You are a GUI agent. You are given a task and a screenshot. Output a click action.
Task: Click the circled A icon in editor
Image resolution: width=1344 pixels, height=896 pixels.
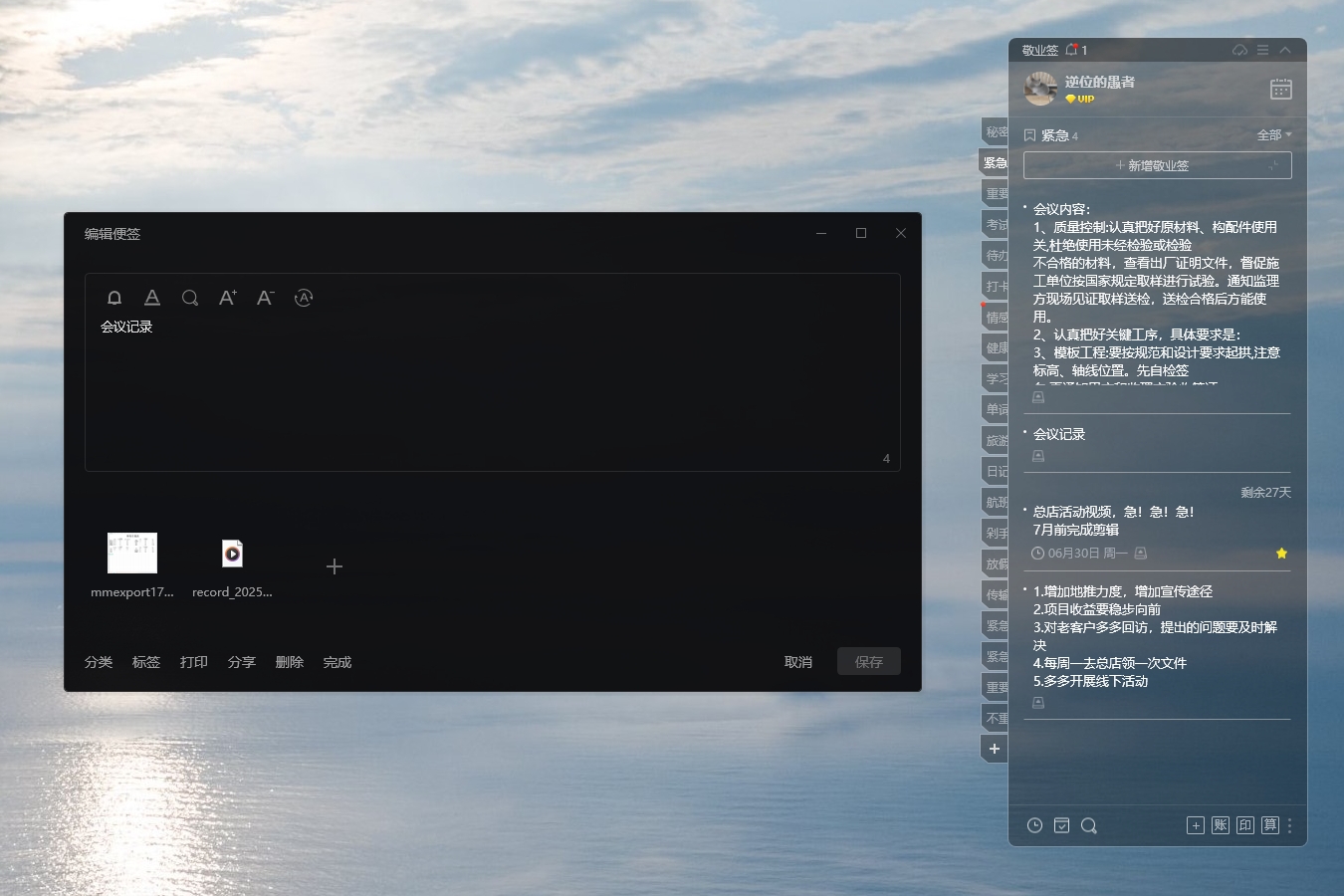(304, 298)
